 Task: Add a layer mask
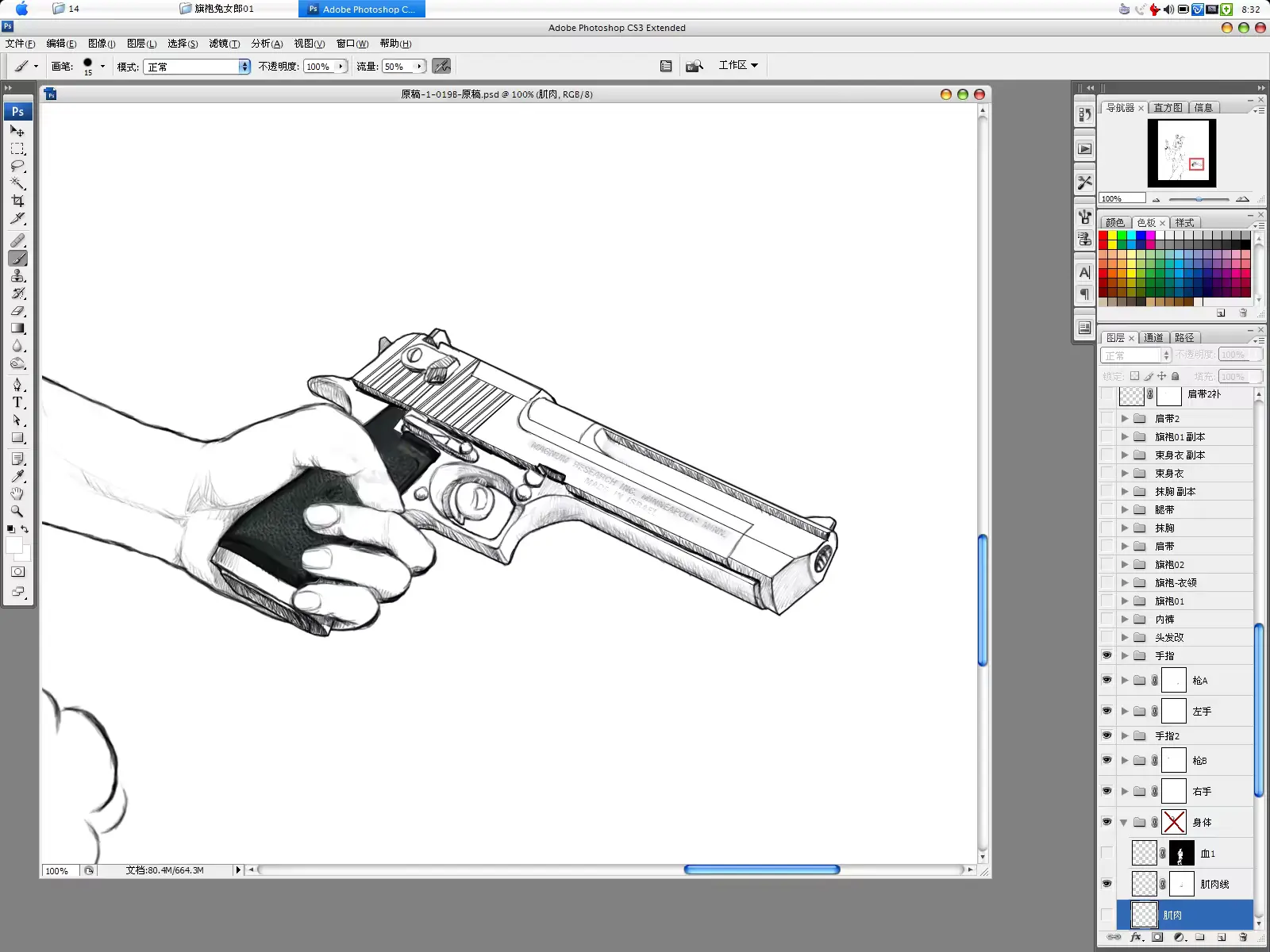1157,937
